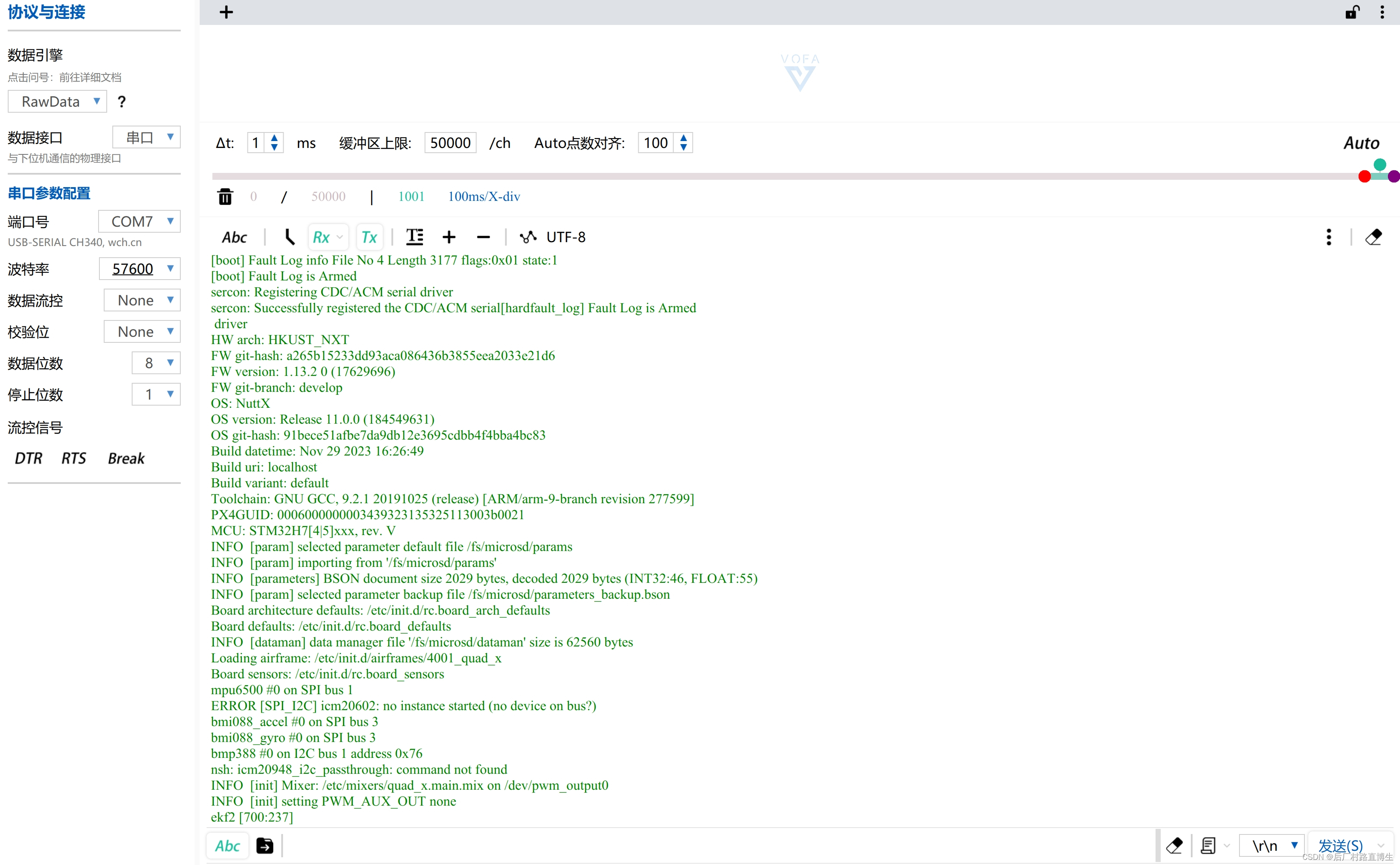Click the Auto scale button
This screenshot has height=865, width=1400.
click(1361, 143)
